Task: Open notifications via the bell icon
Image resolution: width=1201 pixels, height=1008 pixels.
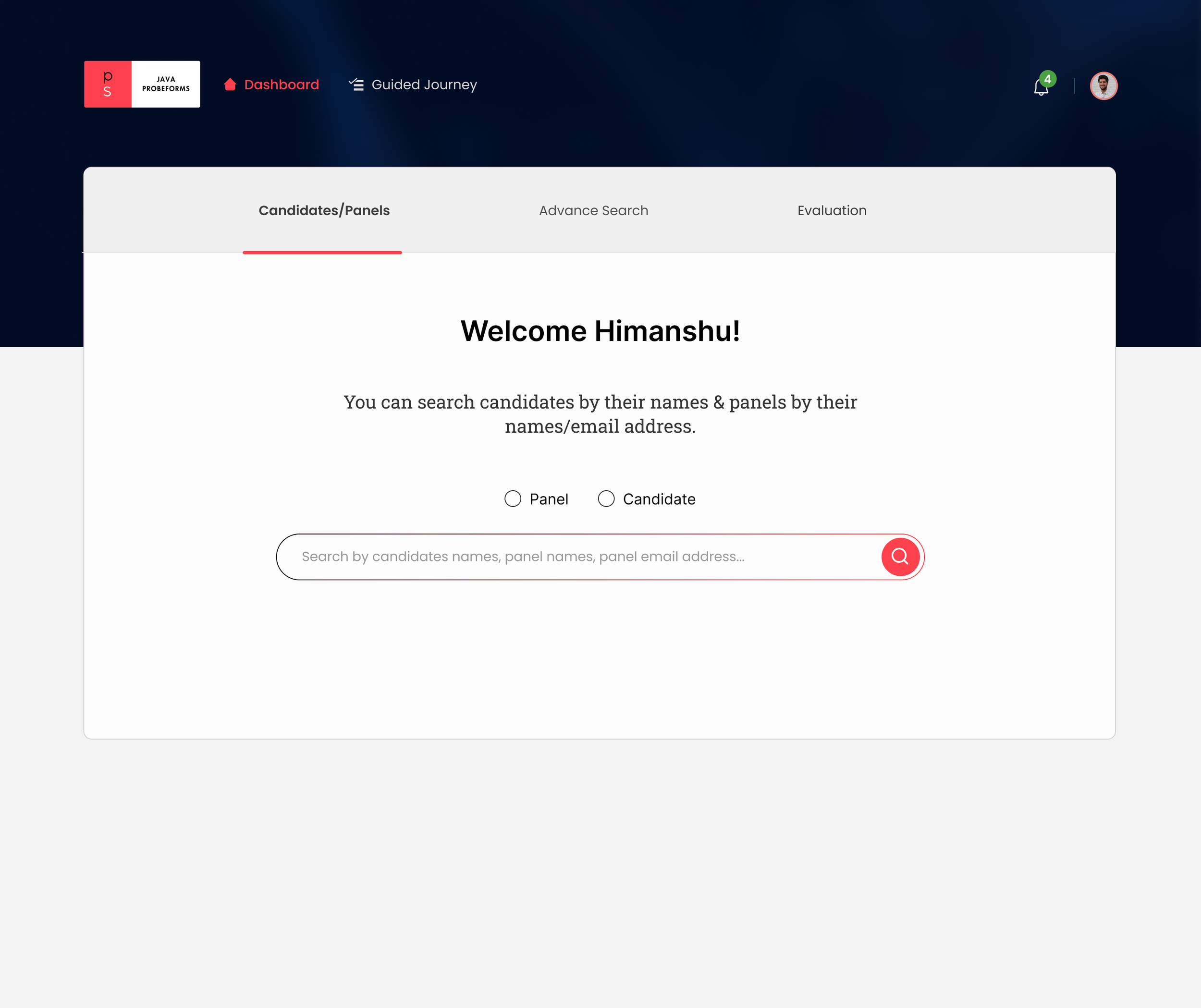Action: 1040,88
